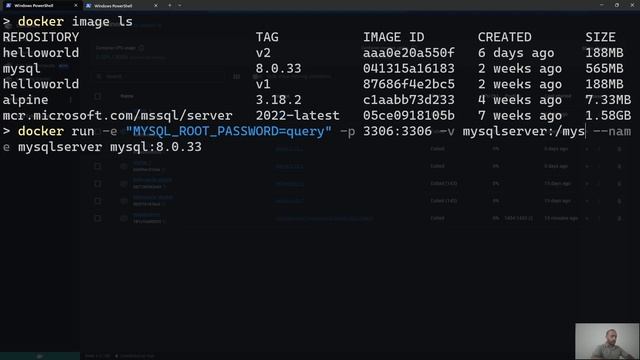Click the presenter webcam thumbnail
The image size is (640, 360).
(607, 341)
